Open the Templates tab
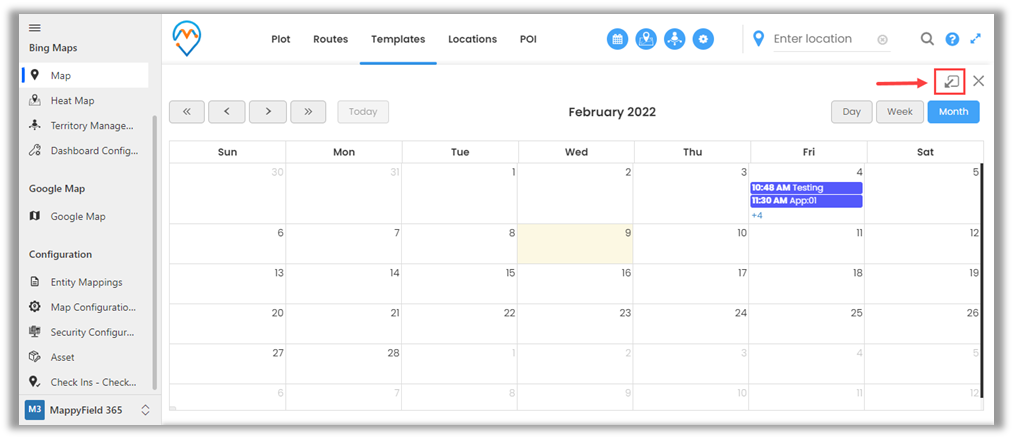This screenshot has height=439, width=1014. (x=398, y=39)
